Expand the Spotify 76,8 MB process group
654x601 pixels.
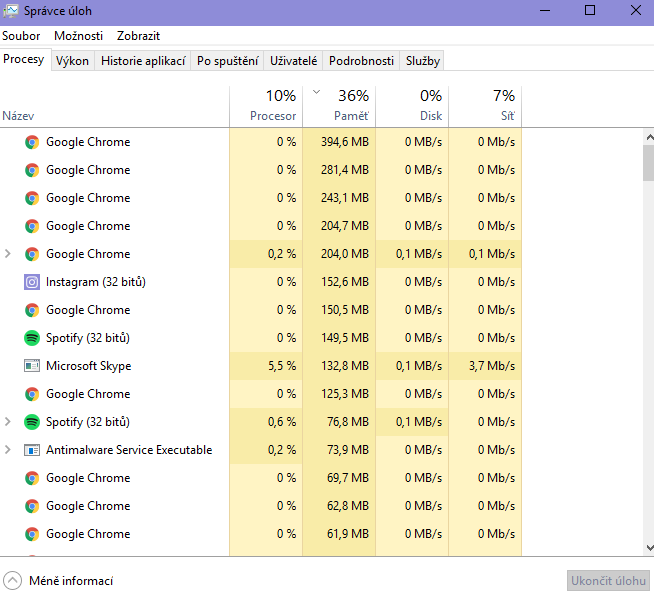pos(8,422)
